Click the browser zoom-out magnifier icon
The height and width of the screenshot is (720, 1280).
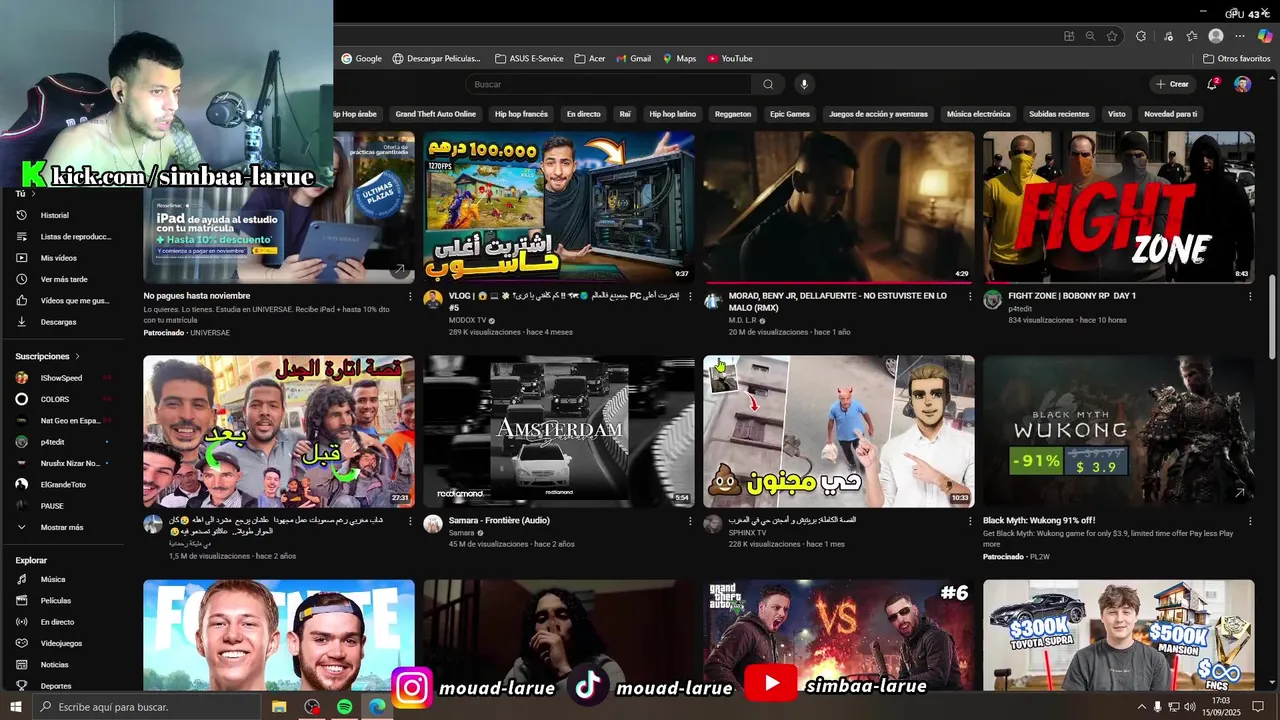click(1090, 35)
